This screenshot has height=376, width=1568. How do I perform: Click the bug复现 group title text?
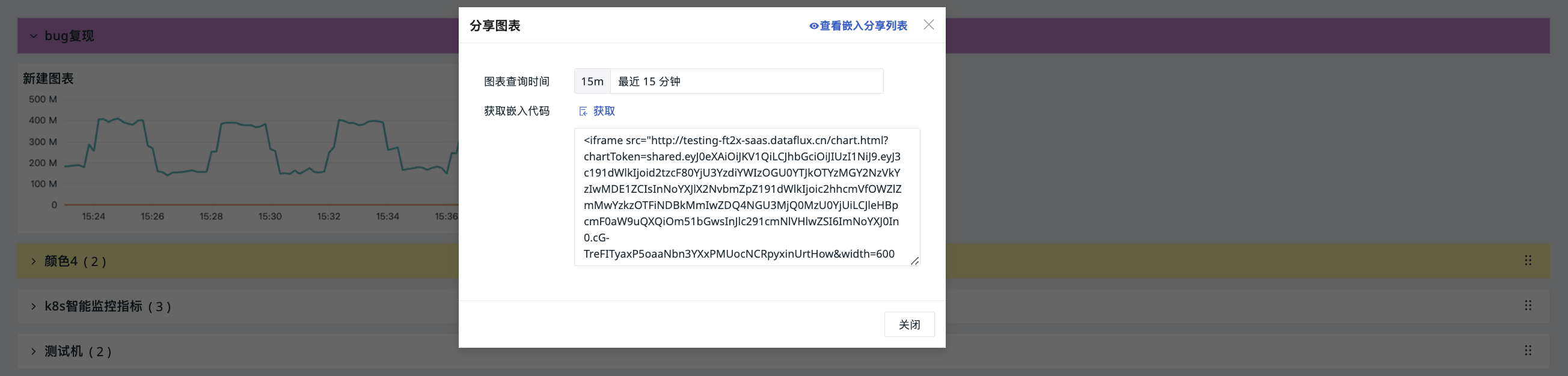[69, 37]
